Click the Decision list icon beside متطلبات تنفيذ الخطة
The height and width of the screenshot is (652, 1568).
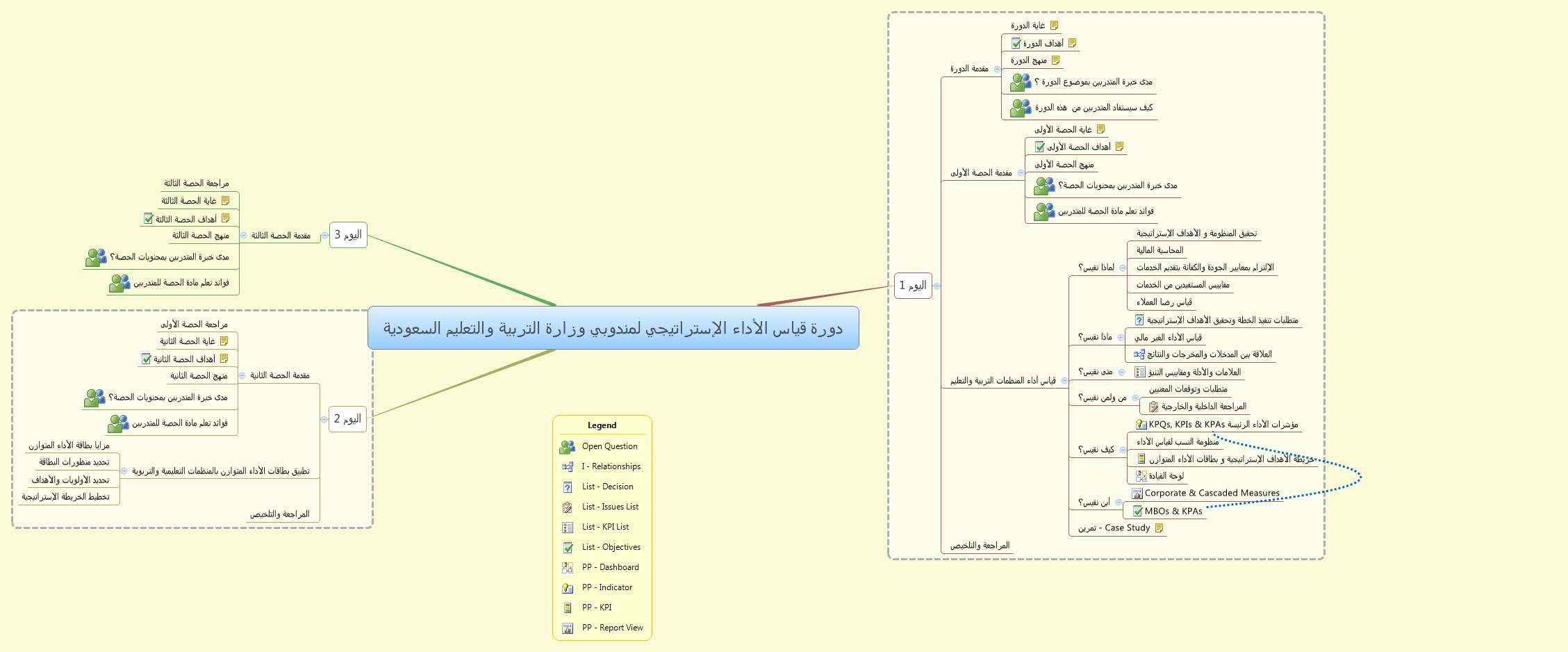[1139, 320]
